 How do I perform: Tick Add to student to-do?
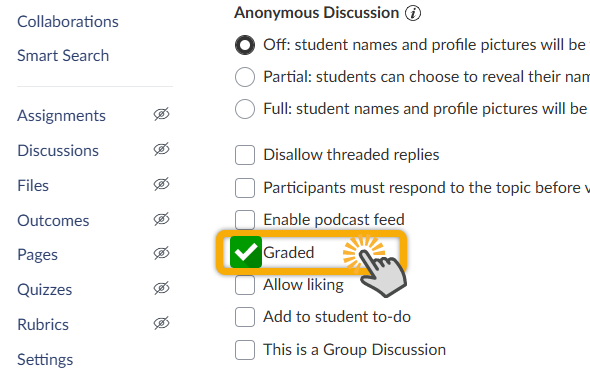point(245,317)
